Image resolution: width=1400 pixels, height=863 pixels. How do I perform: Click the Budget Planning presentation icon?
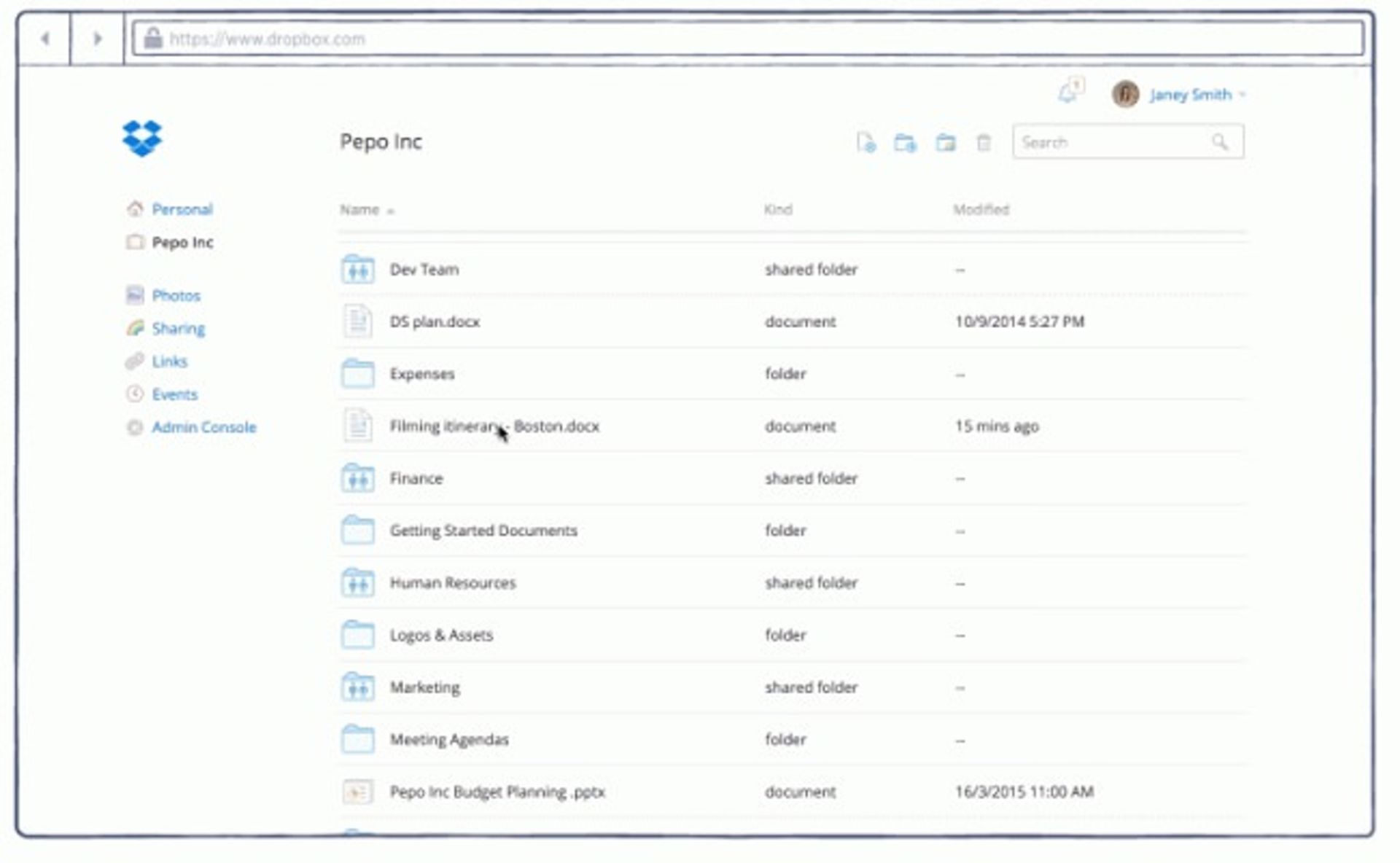357,792
